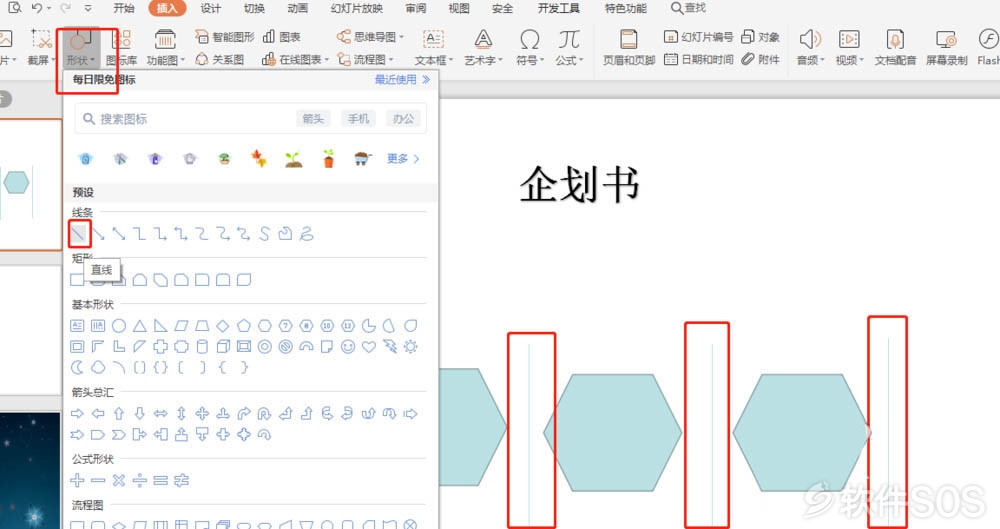
Task: Start 屏幕录制 screen recording
Action: coord(946,47)
